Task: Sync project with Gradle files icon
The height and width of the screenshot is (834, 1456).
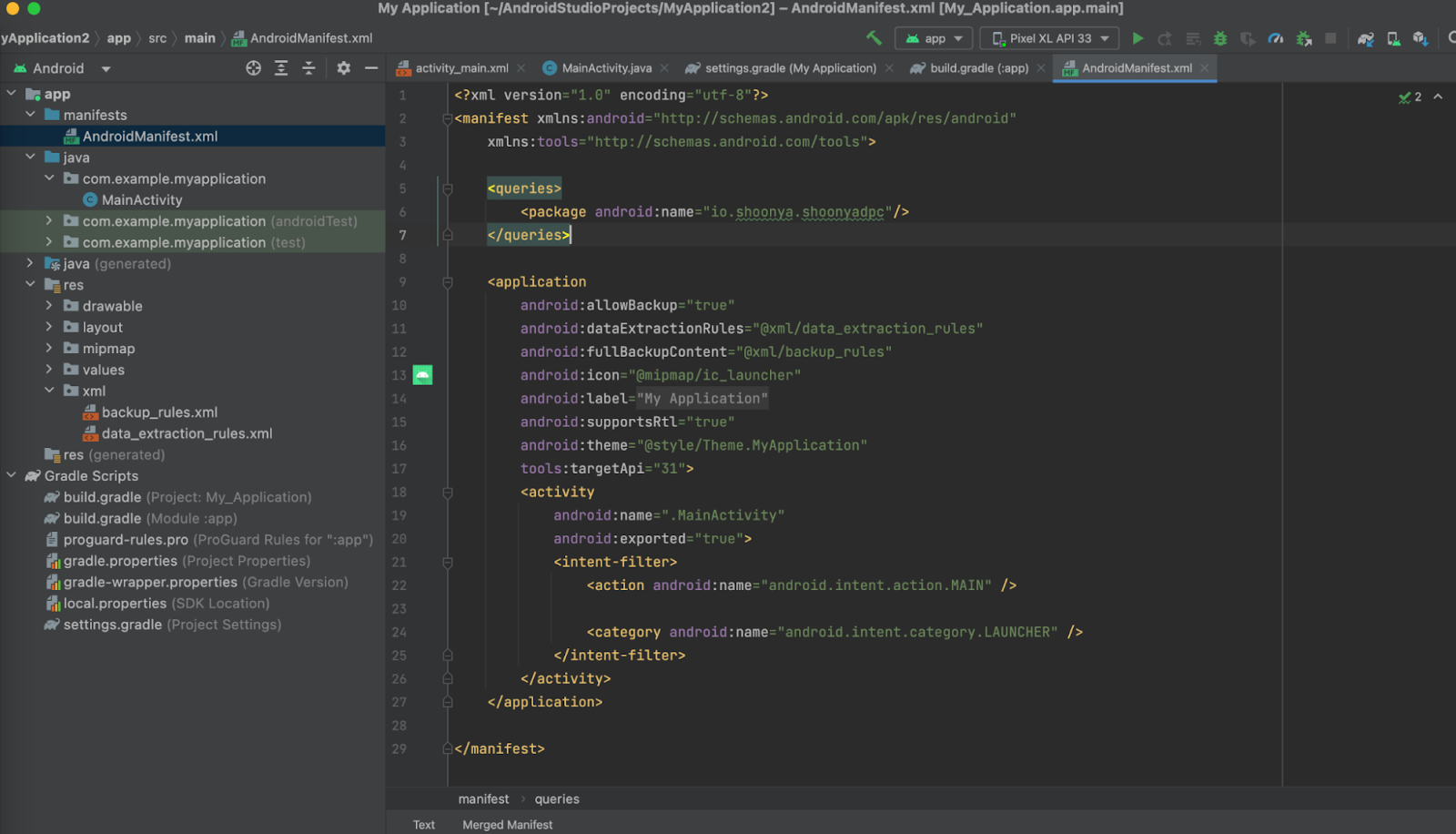Action: [1366, 38]
